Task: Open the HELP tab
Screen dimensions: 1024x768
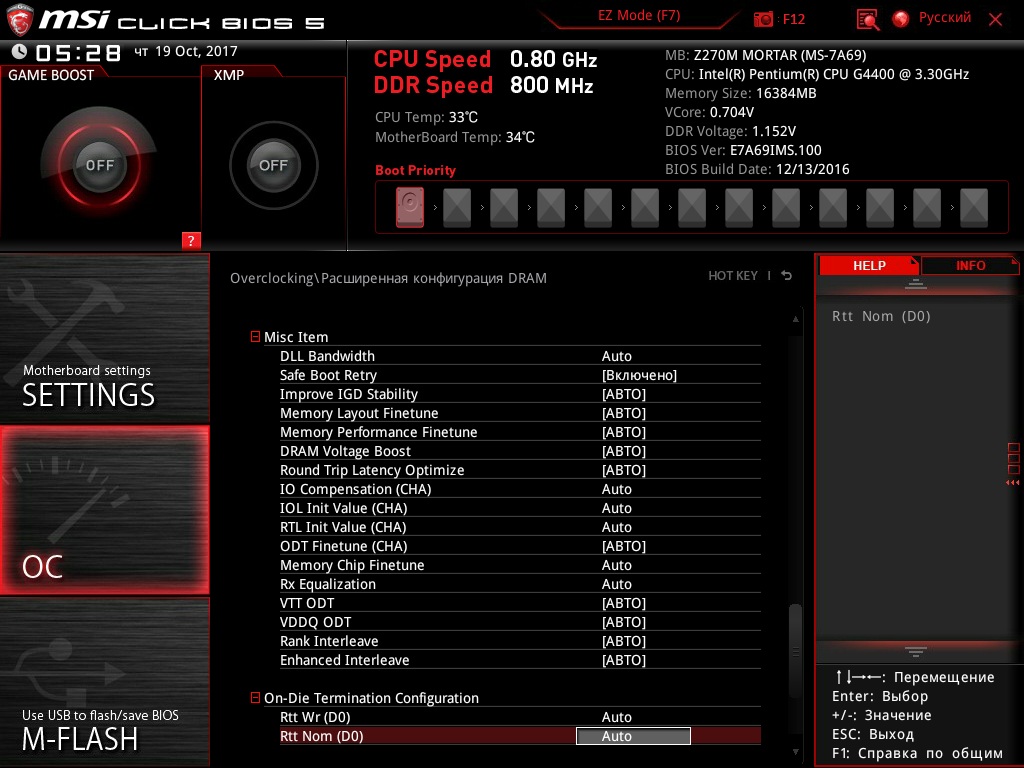Action: [x=869, y=265]
